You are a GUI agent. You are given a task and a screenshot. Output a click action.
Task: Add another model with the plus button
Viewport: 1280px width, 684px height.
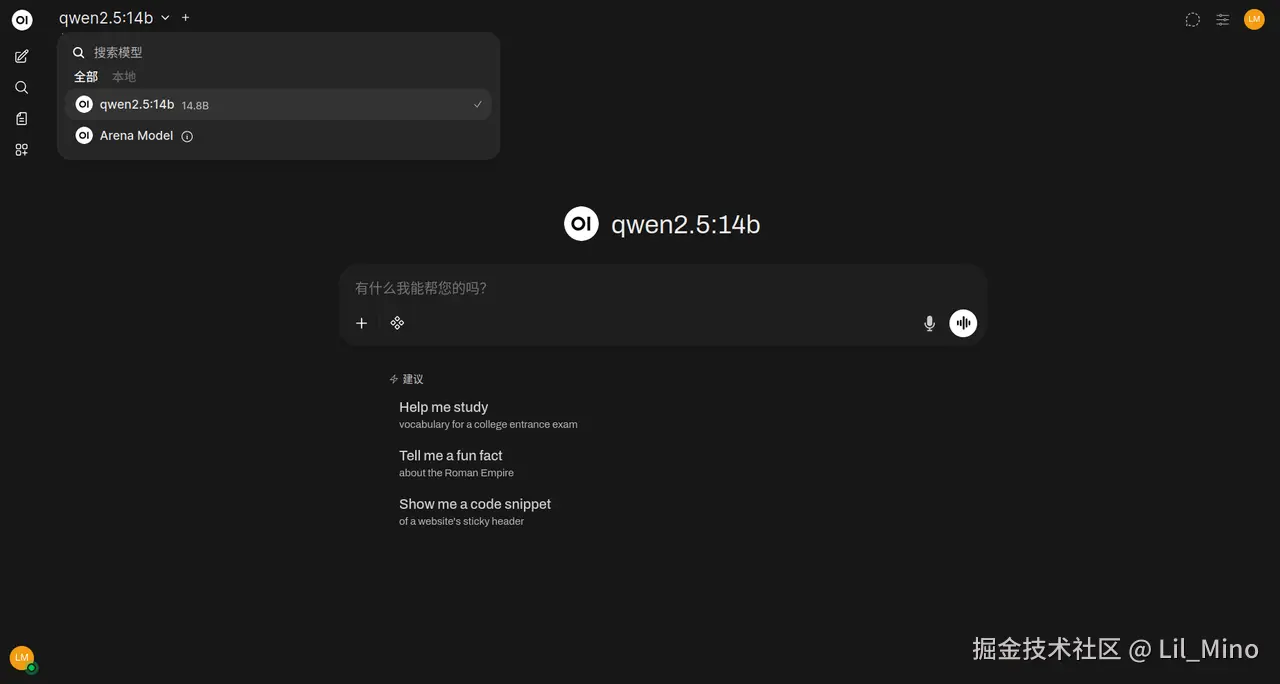[186, 18]
